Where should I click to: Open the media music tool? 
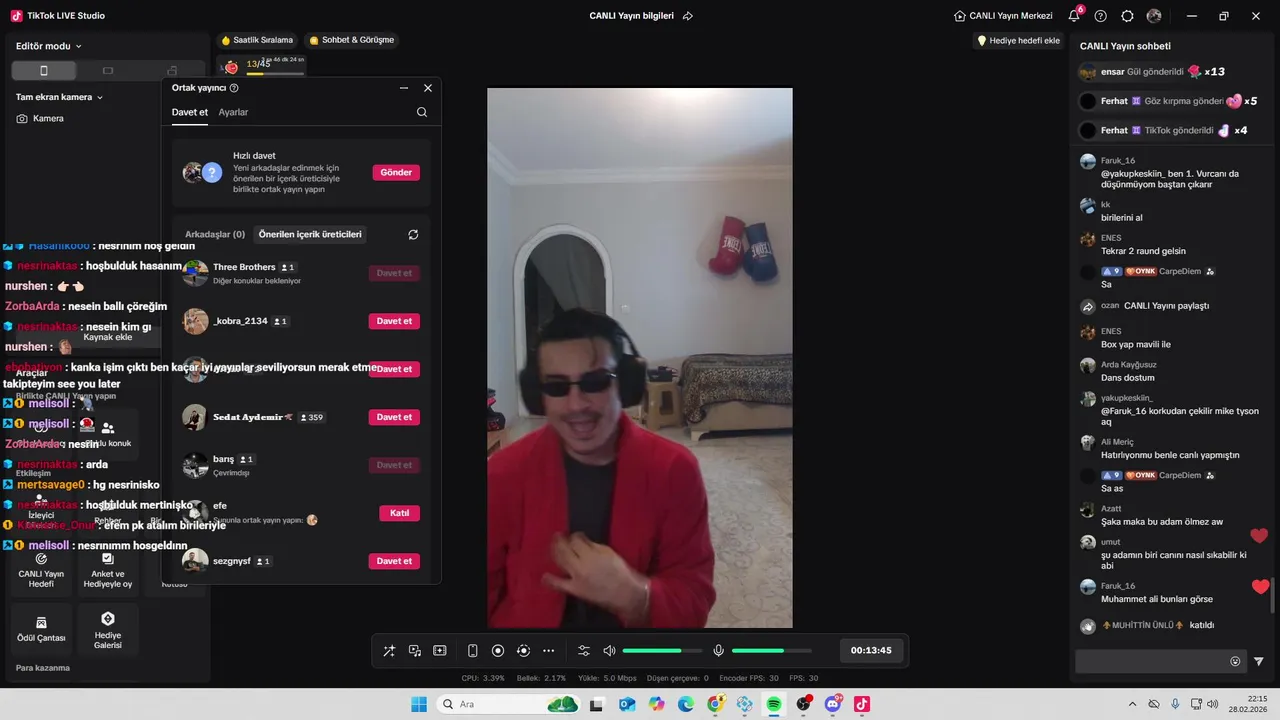click(414, 651)
